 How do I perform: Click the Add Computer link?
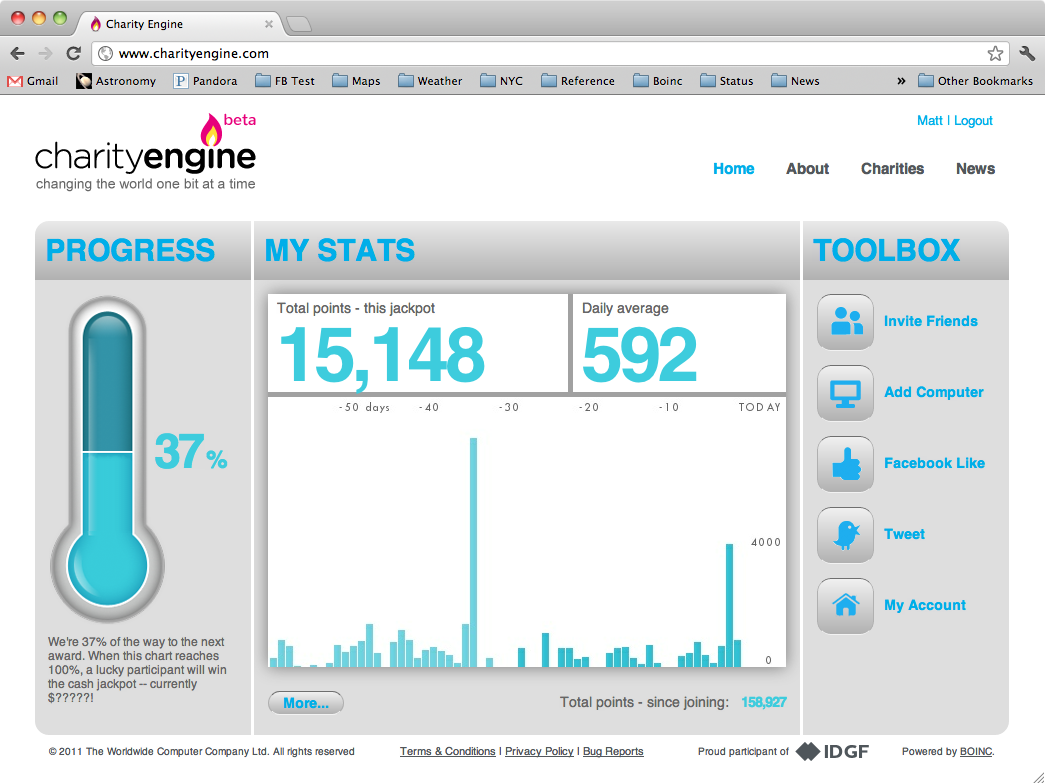[x=934, y=392]
